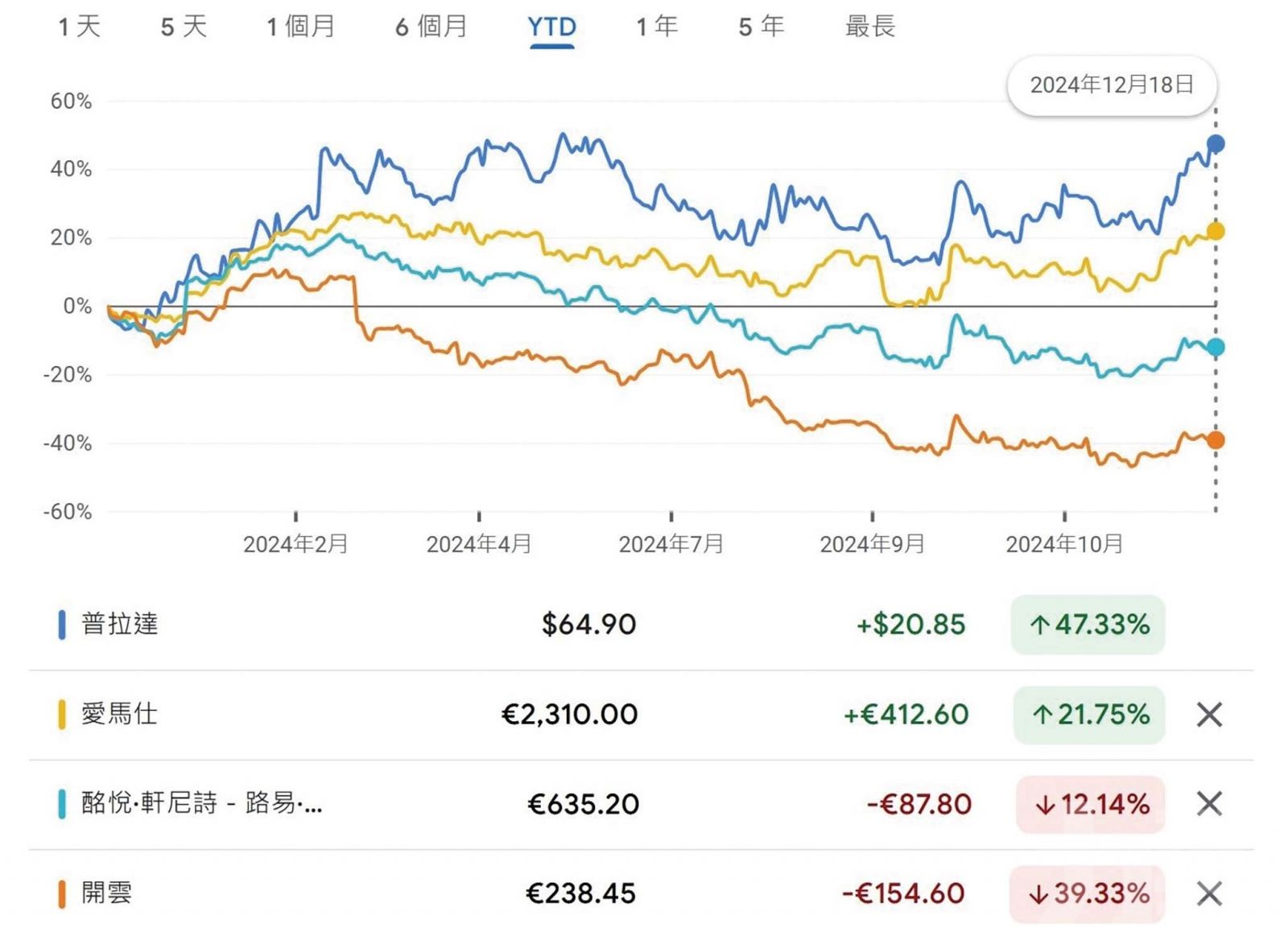Click the ↑47.33% gain badge
Screen dimensions: 1288x936
tap(1088, 625)
